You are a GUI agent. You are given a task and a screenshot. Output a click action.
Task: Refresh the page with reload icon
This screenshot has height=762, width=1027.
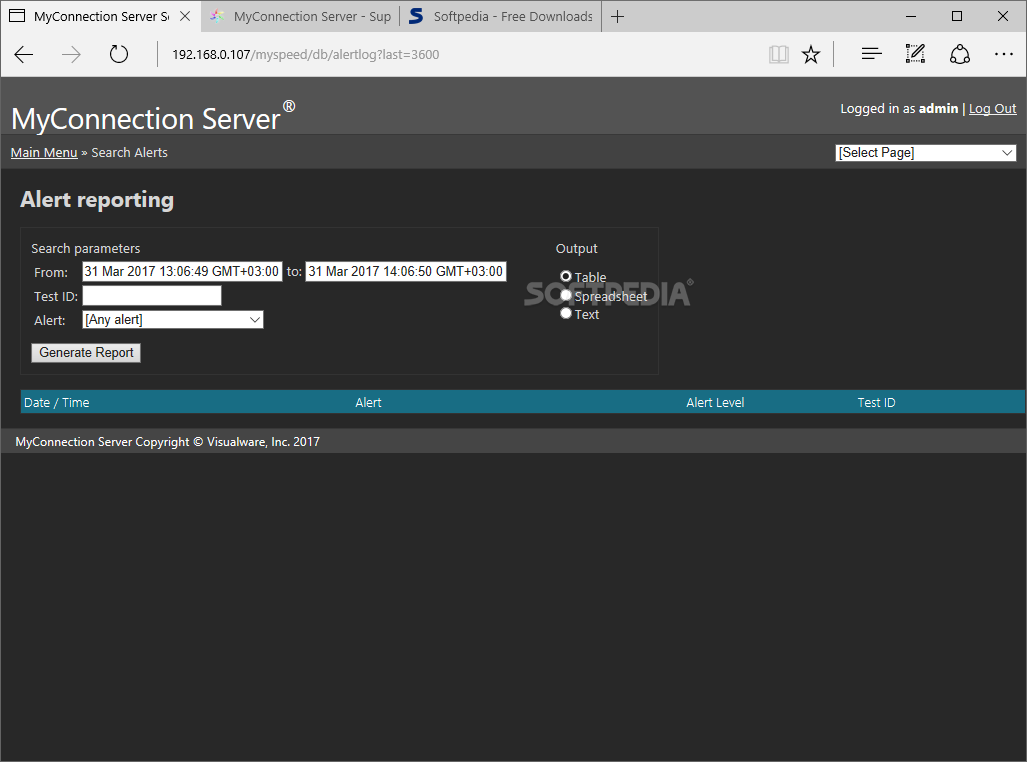tap(119, 54)
